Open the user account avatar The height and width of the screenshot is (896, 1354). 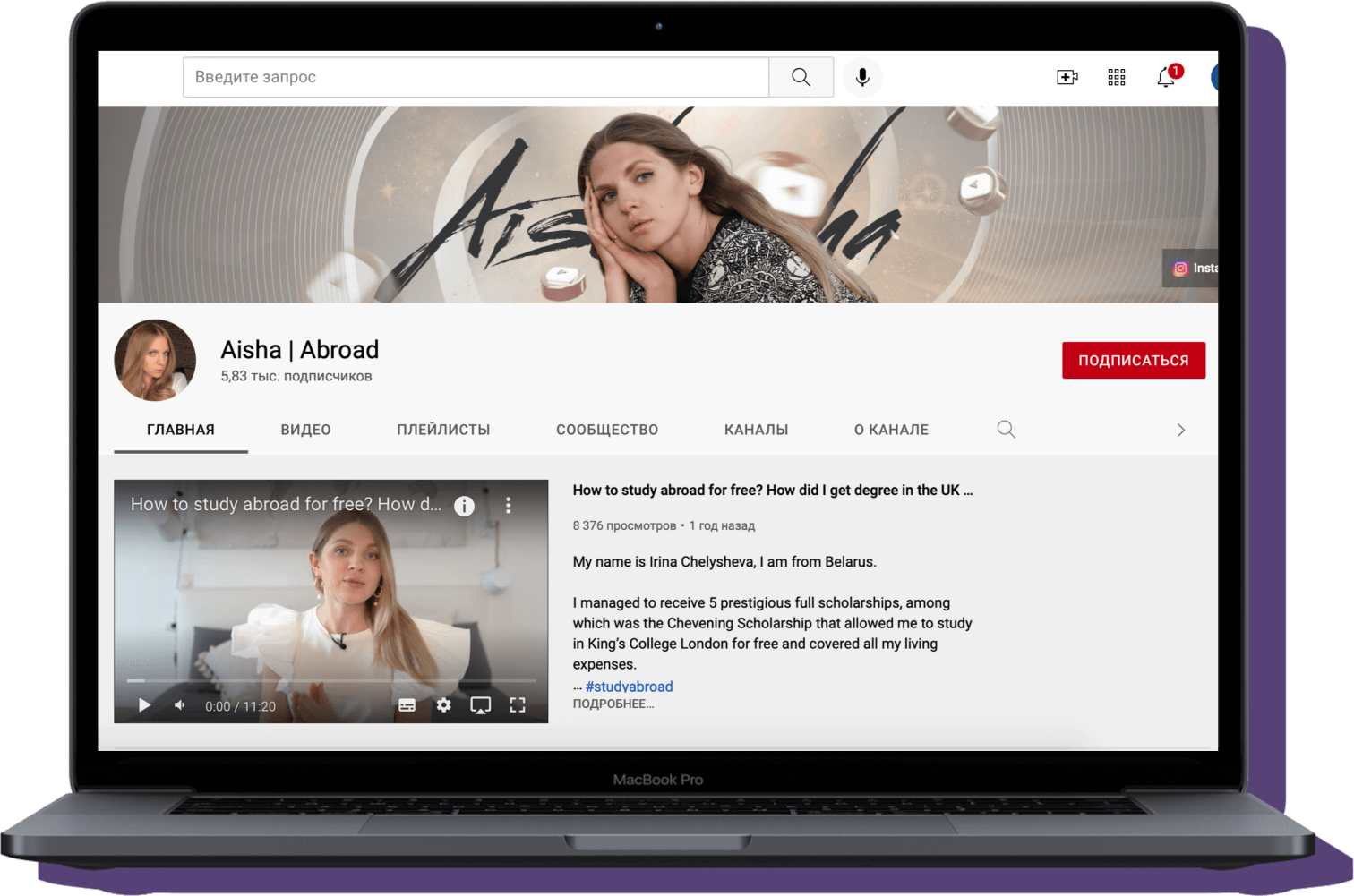(1214, 77)
